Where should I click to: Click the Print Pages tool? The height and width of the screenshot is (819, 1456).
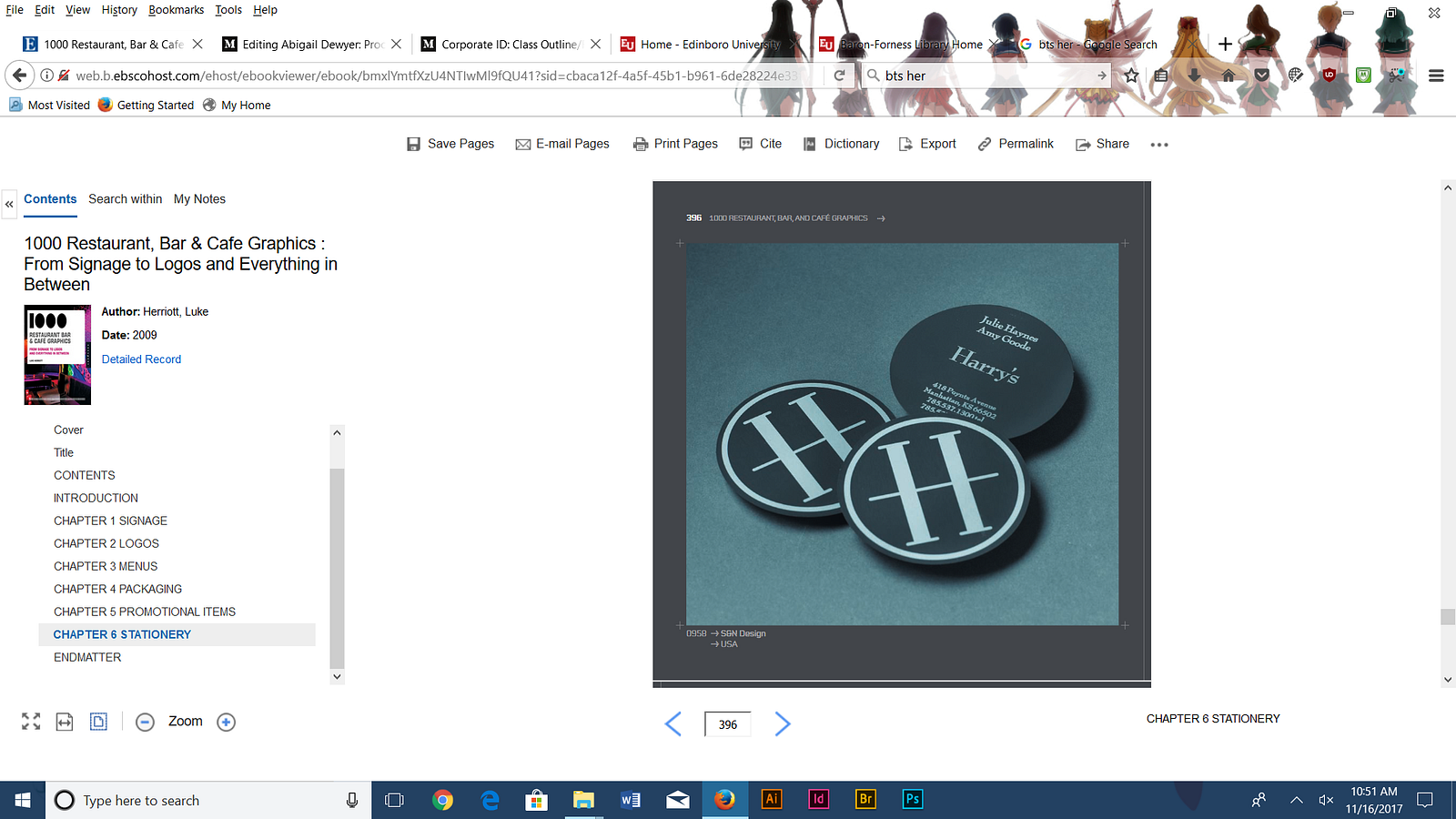(675, 144)
